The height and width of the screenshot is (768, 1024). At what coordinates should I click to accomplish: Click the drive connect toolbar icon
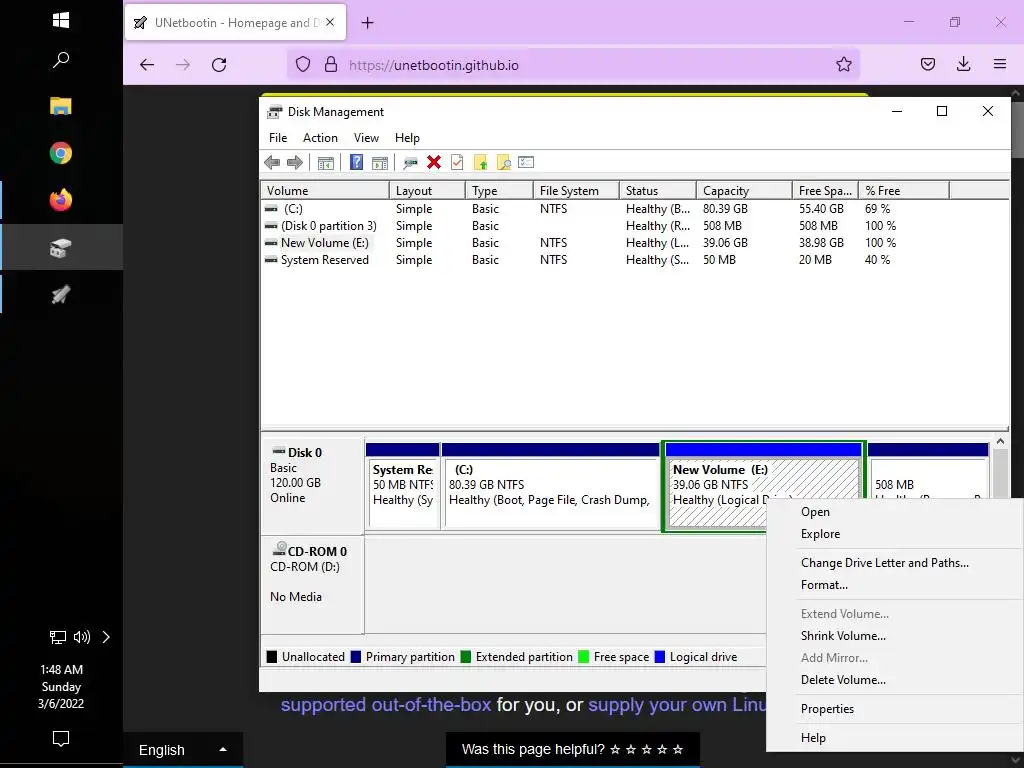tap(410, 163)
